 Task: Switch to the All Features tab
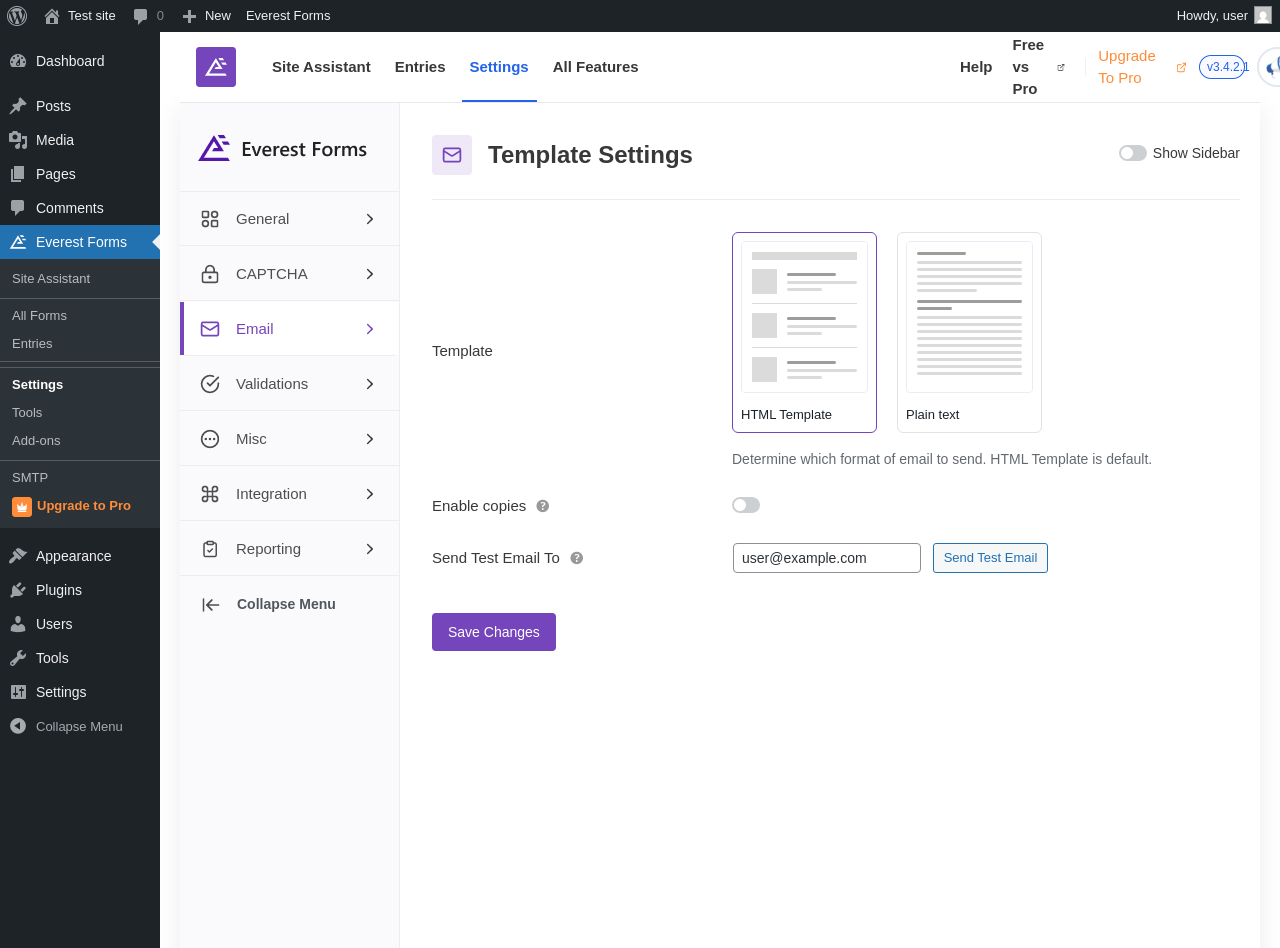[x=595, y=67]
